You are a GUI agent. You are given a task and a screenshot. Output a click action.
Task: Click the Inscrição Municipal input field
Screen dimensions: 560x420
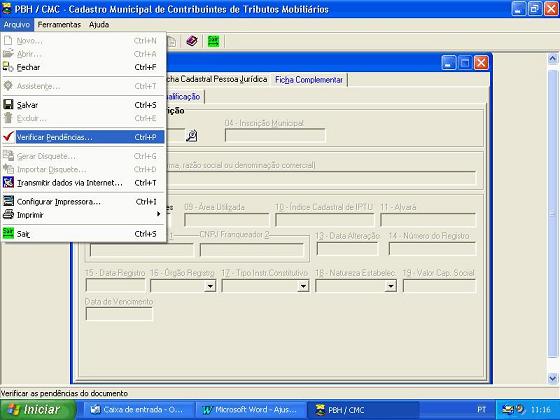275,136
